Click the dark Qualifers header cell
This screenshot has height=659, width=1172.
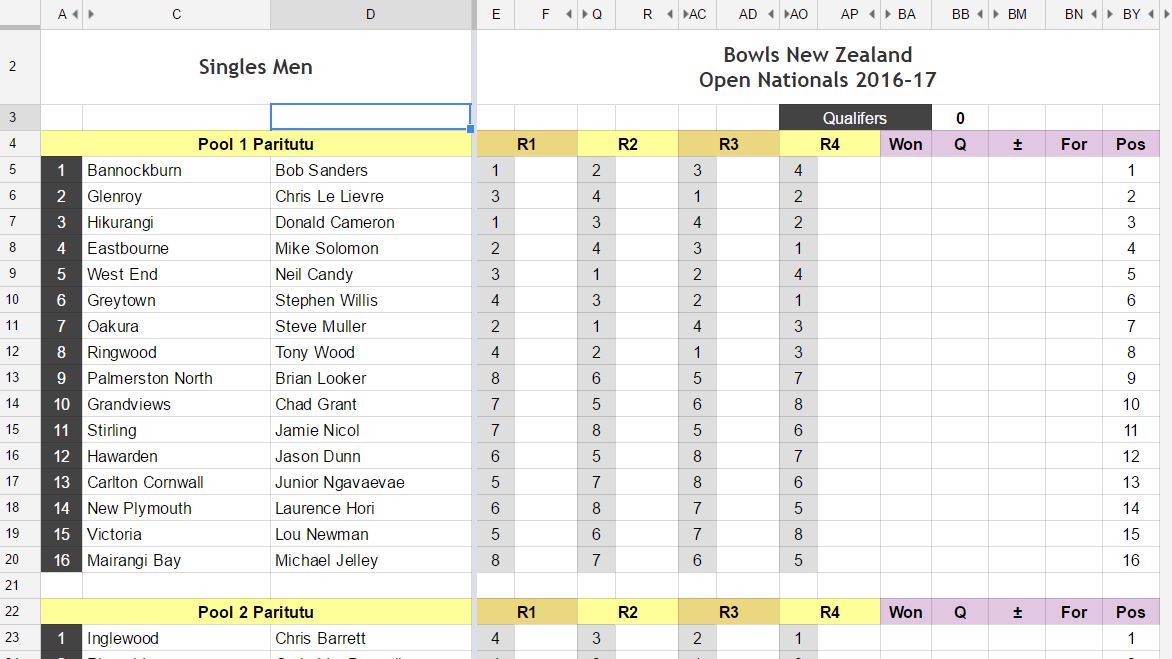854,118
